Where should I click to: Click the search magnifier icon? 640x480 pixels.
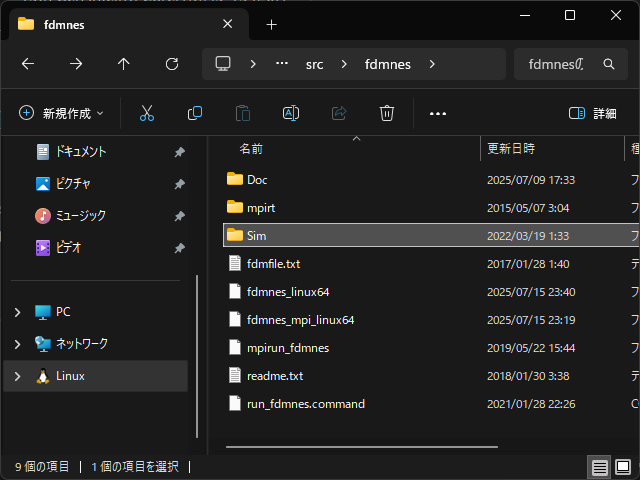pos(609,64)
